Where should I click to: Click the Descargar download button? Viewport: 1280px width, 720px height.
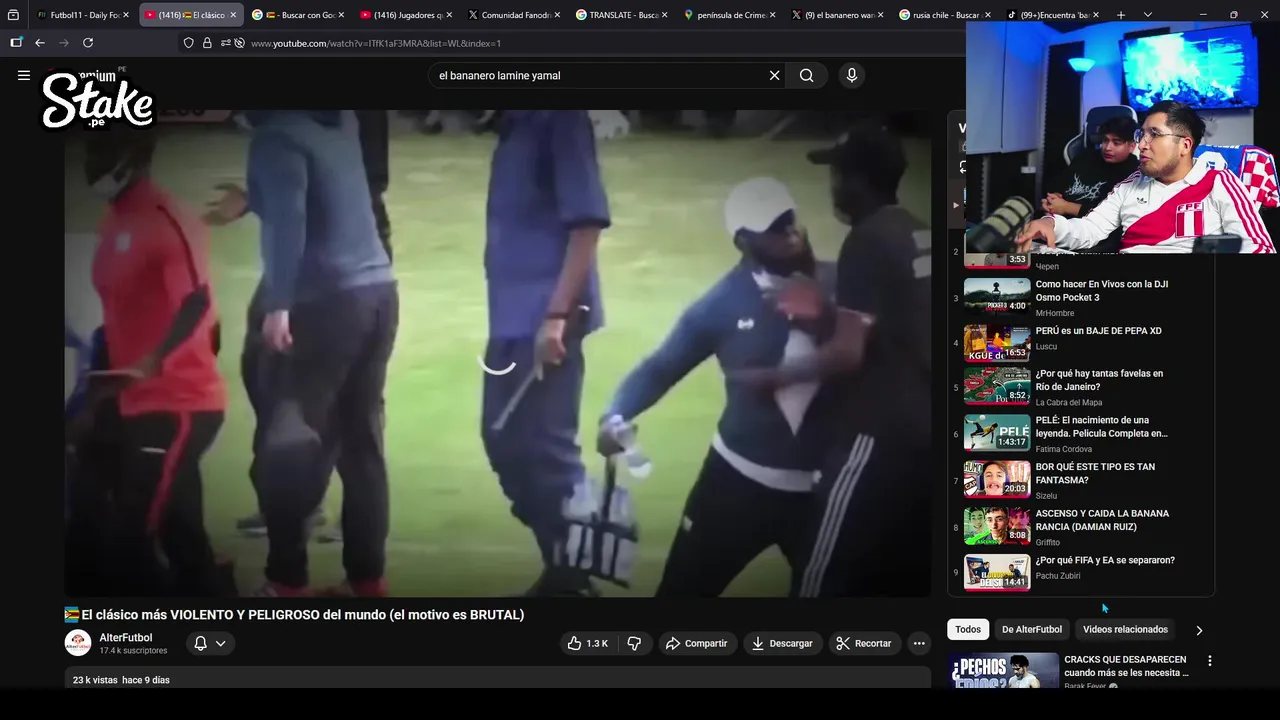(x=782, y=643)
